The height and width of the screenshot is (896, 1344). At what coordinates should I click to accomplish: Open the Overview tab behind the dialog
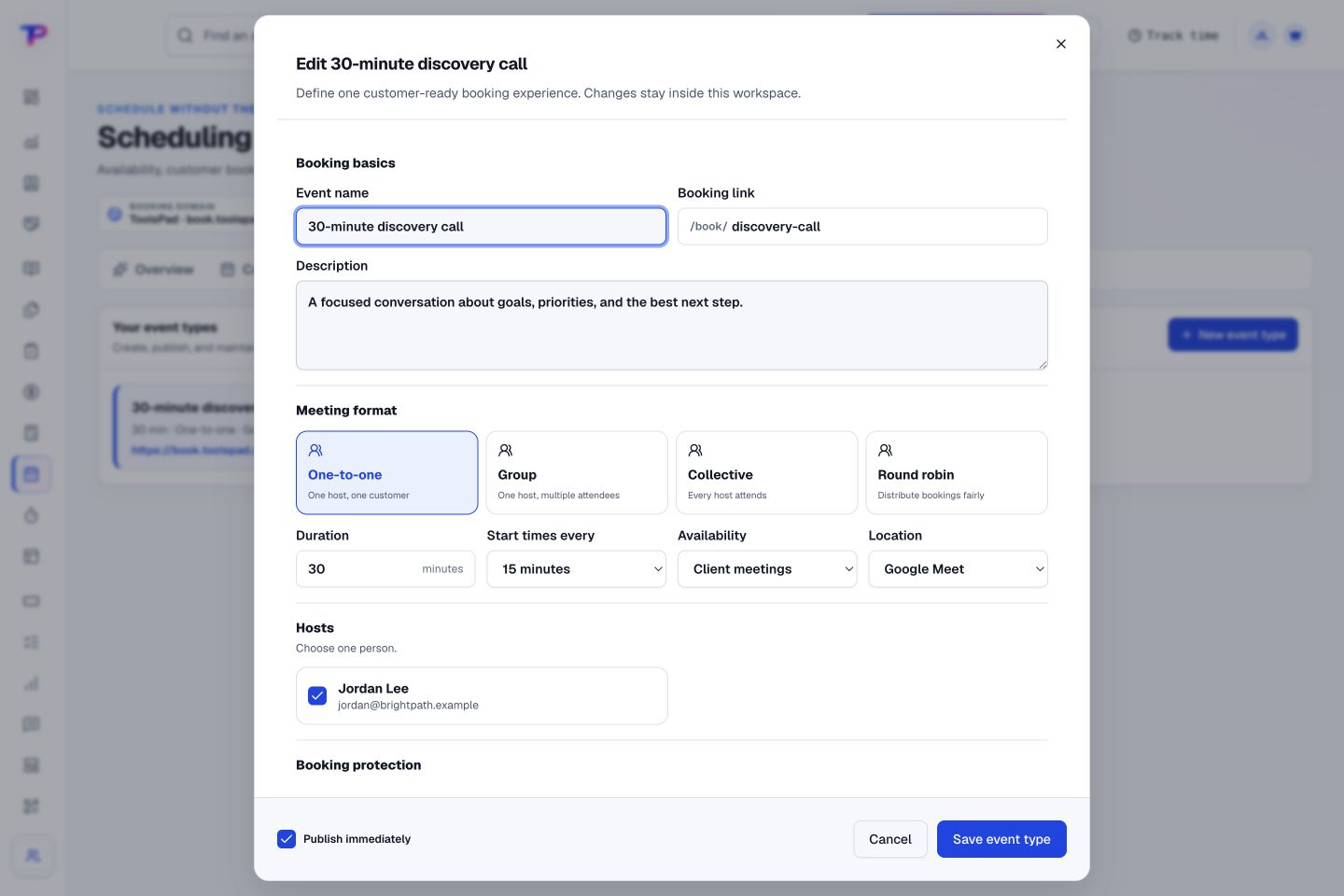154,270
